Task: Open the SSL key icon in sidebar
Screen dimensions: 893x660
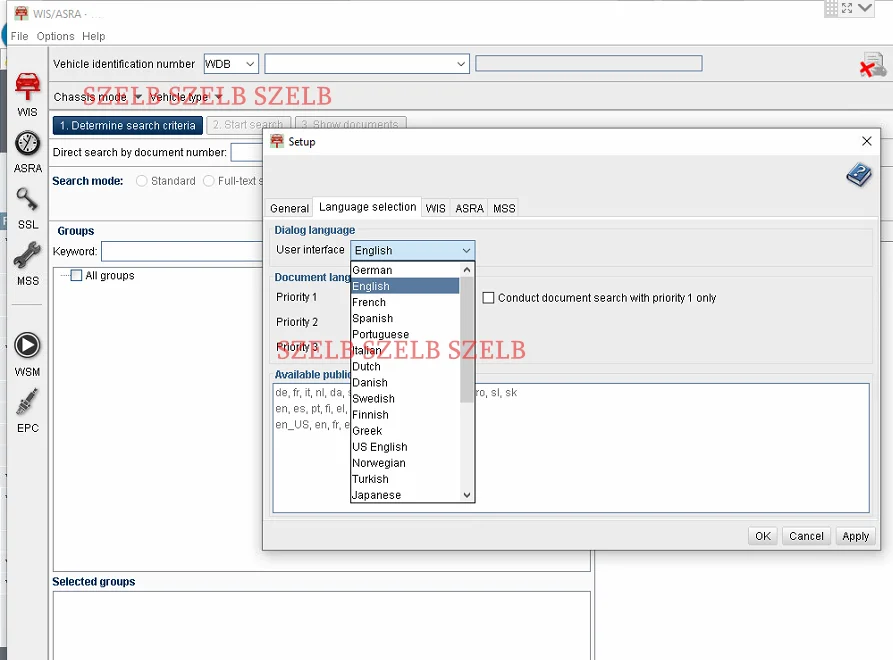Action: click(27, 199)
